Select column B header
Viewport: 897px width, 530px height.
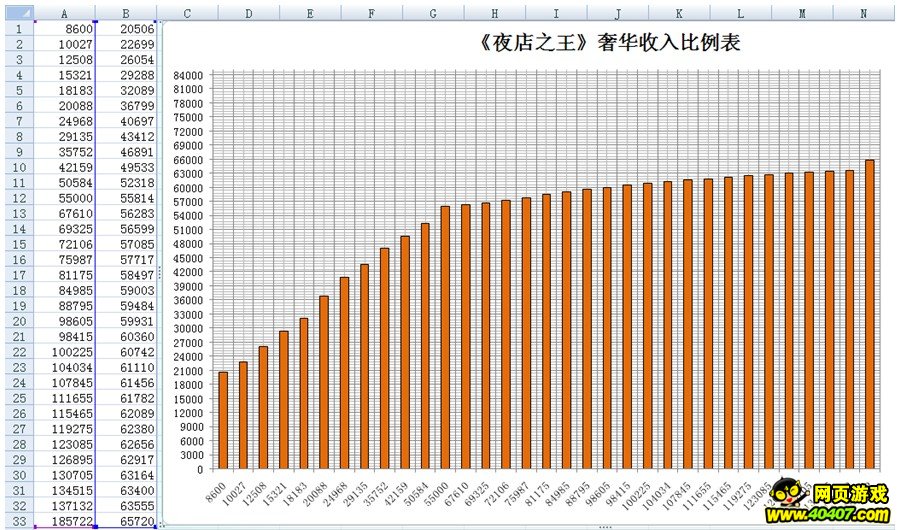126,13
